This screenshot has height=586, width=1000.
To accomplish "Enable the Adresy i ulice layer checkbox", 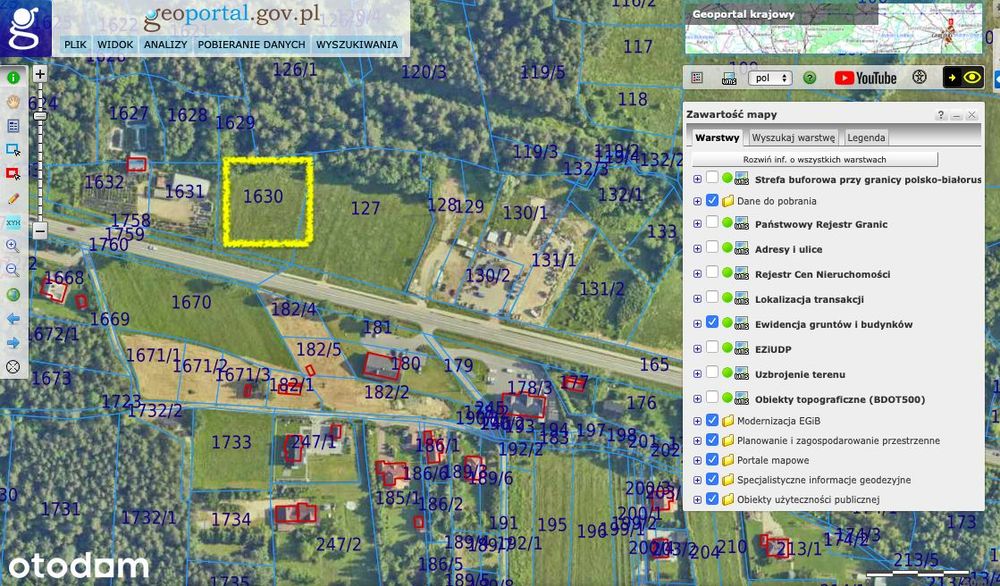I will 712,247.
